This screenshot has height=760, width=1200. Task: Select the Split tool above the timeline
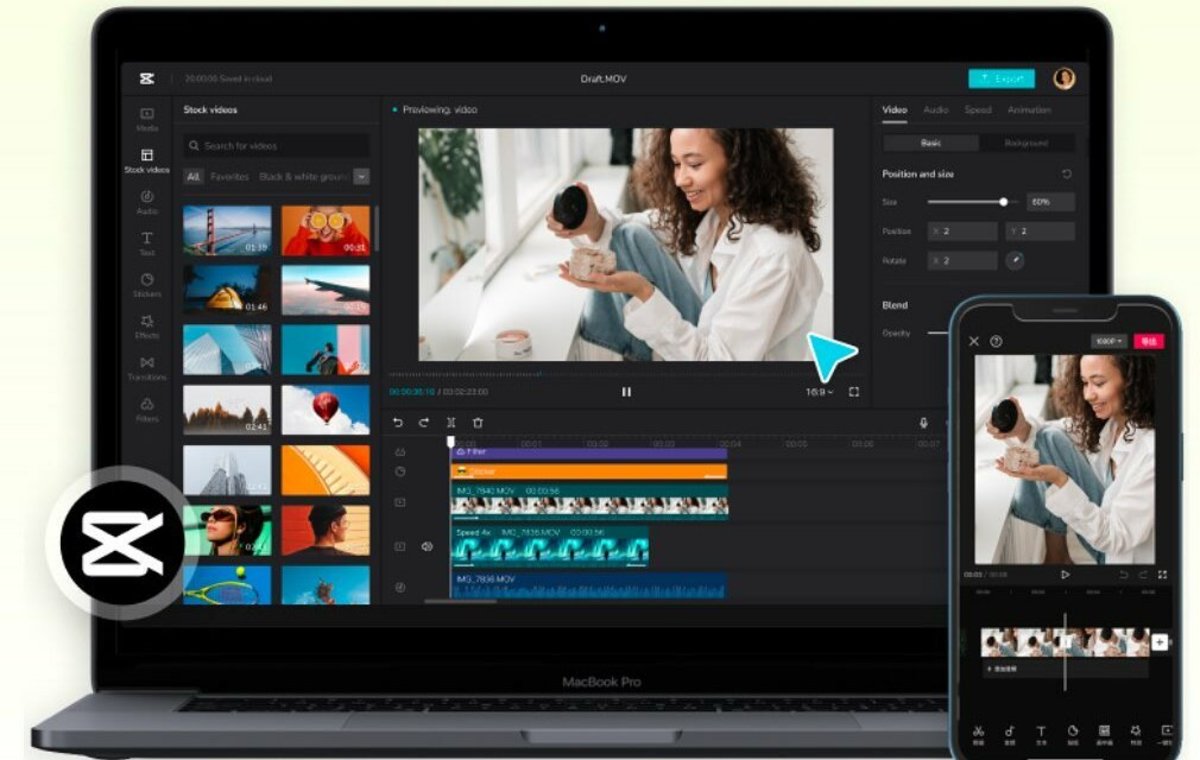(x=452, y=423)
